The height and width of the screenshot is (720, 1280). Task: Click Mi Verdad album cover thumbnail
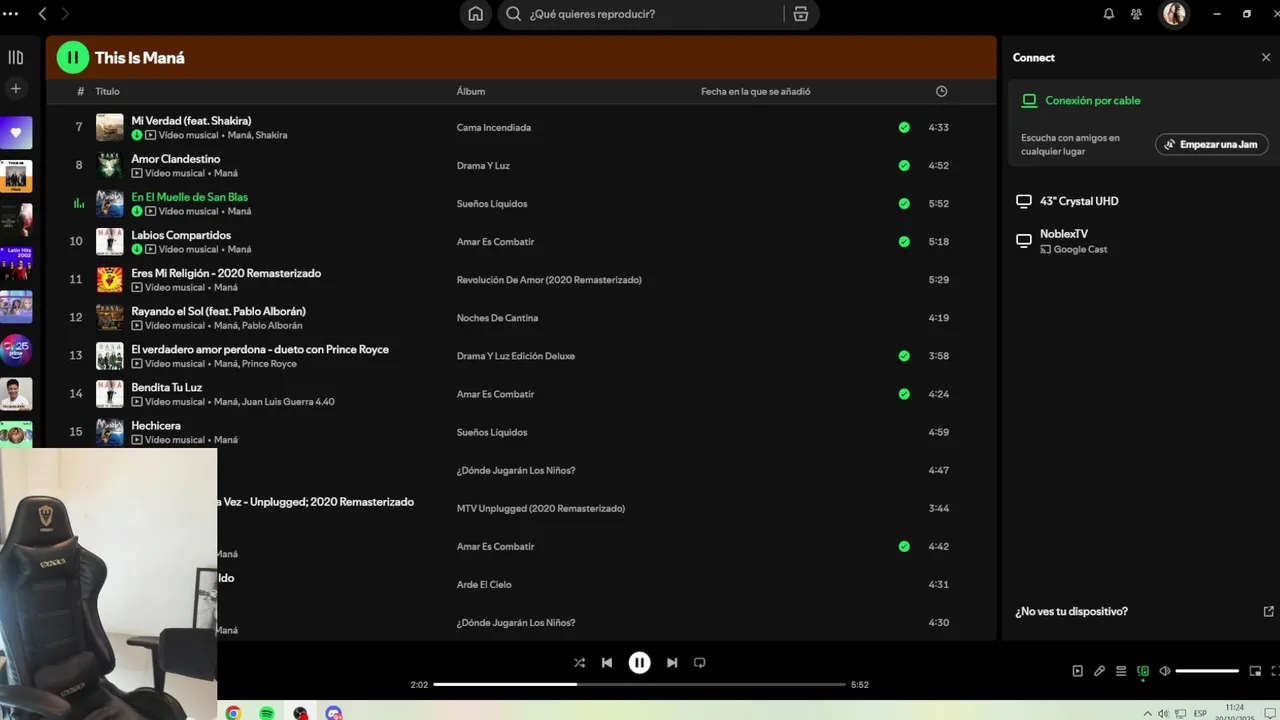[110, 128]
